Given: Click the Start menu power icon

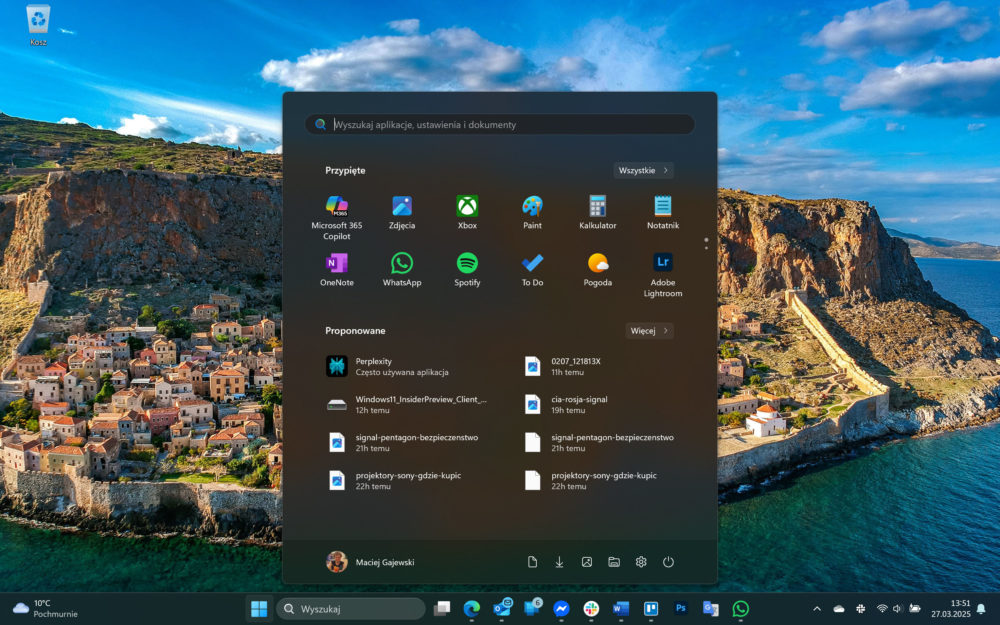Looking at the screenshot, I should point(668,562).
